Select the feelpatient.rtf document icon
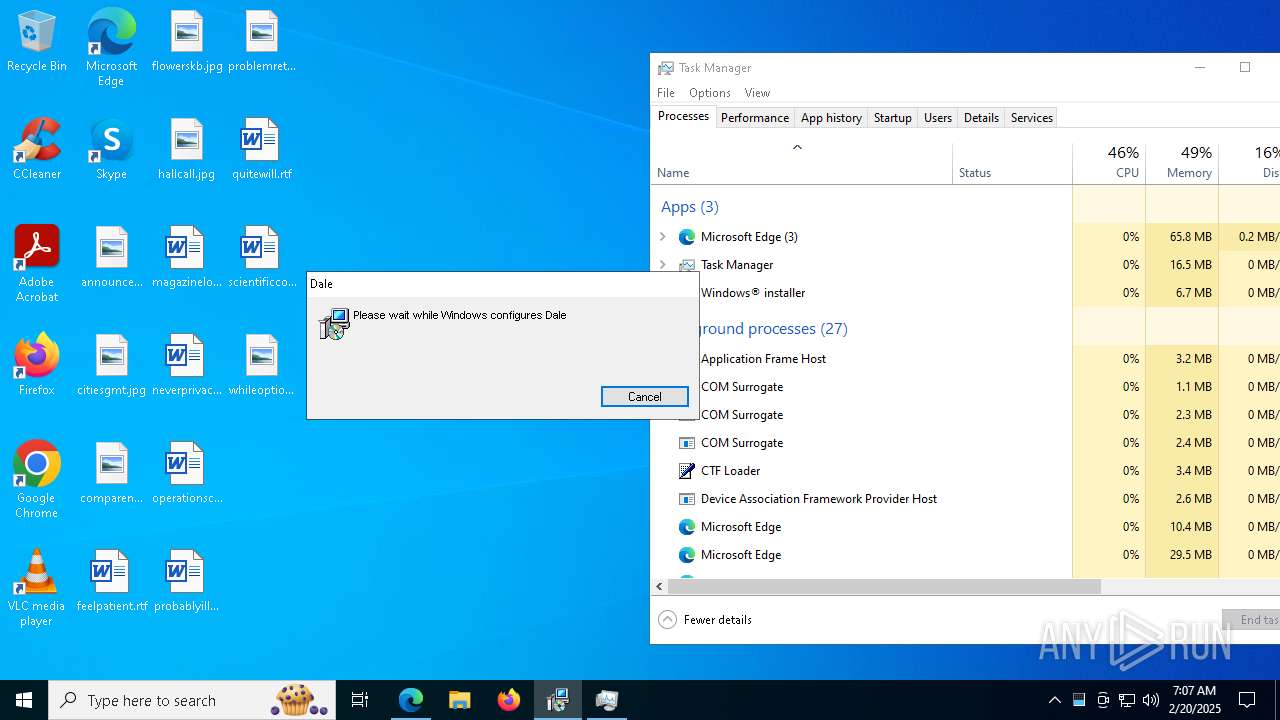1280x720 pixels. (112, 581)
